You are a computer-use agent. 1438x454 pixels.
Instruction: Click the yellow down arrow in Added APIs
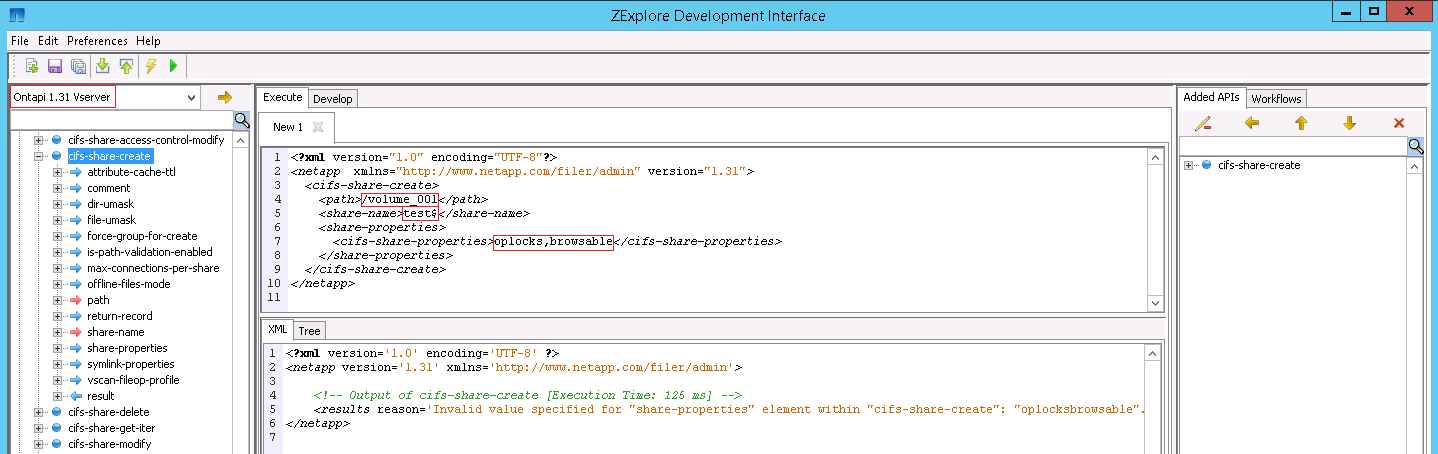click(x=1349, y=123)
